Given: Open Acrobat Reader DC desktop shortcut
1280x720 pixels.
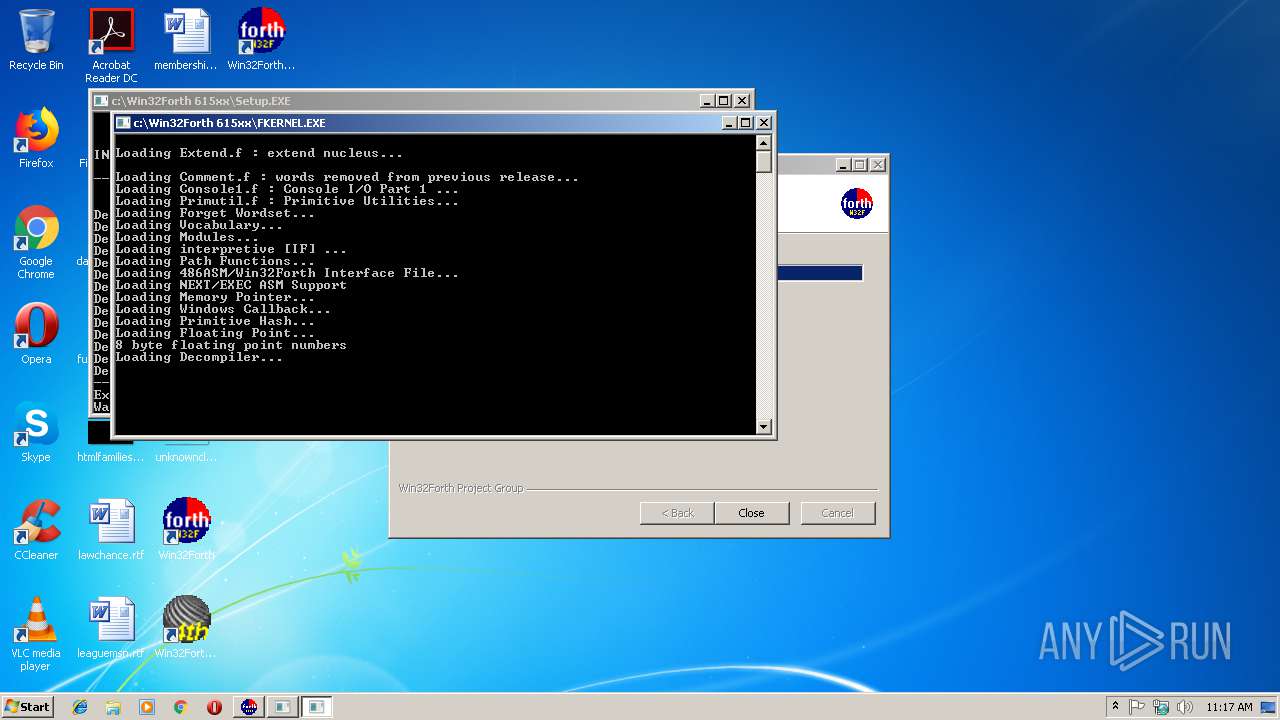Looking at the screenshot, I should tap(111, 46).
